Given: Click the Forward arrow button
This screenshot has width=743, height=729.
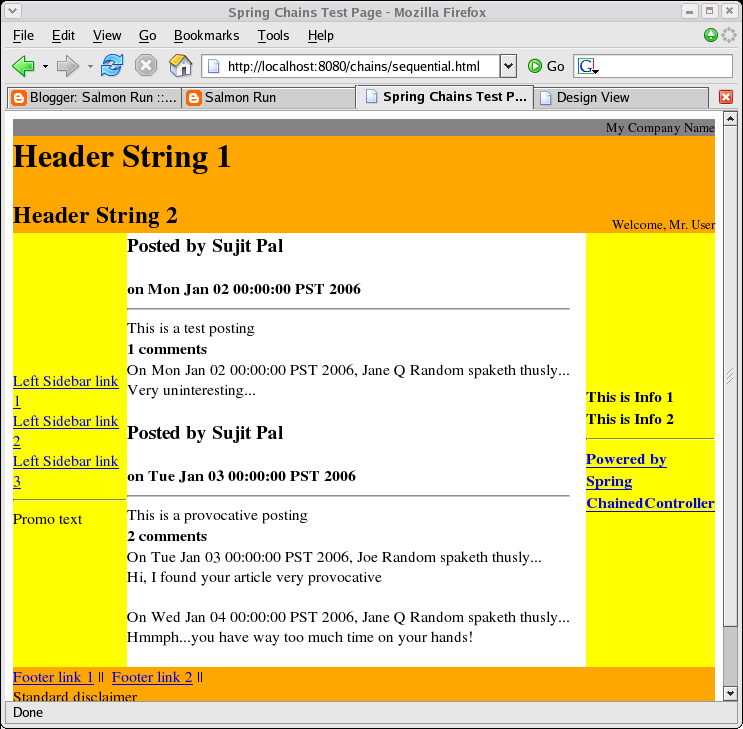Looking at the screenshot, I should pos(68,66).
